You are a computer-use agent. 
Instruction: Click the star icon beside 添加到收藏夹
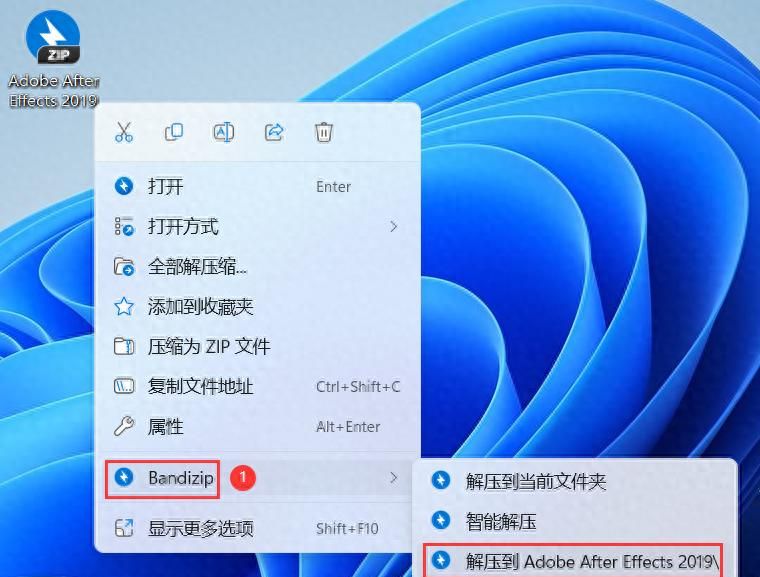(124, 306)
